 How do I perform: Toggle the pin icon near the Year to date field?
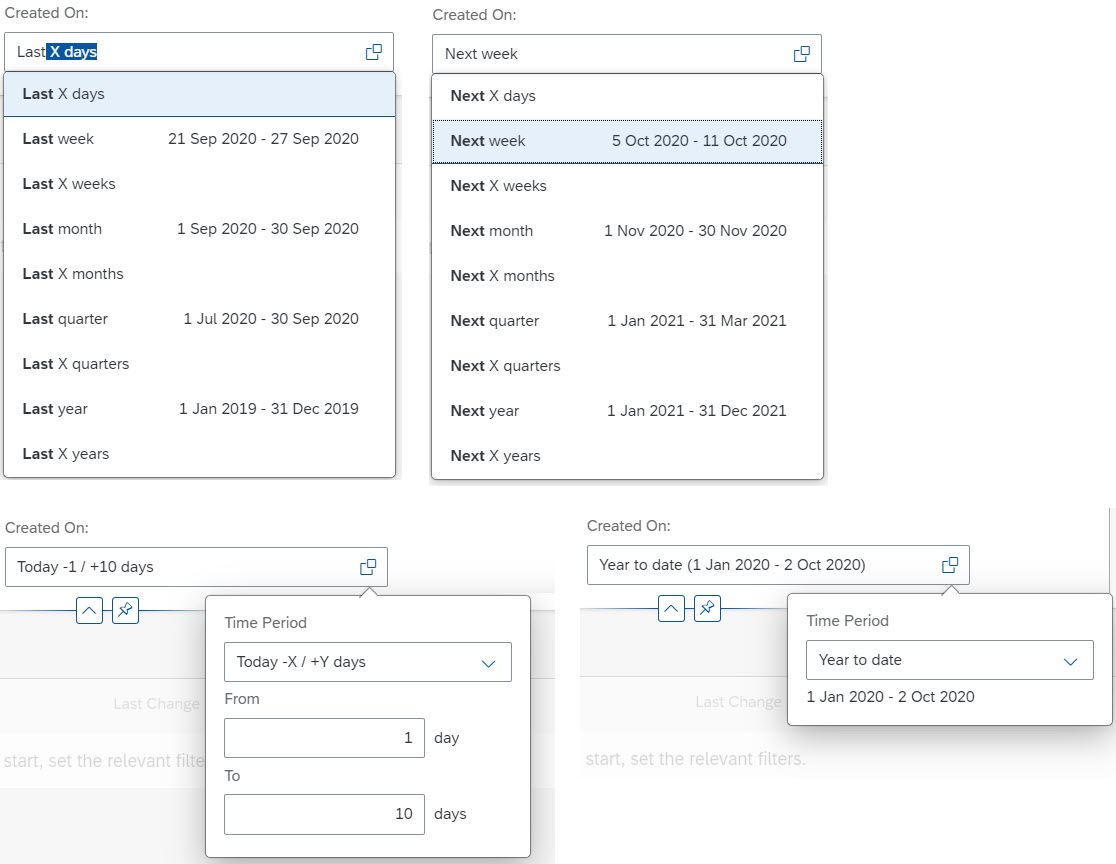click(x=707, y=608)
